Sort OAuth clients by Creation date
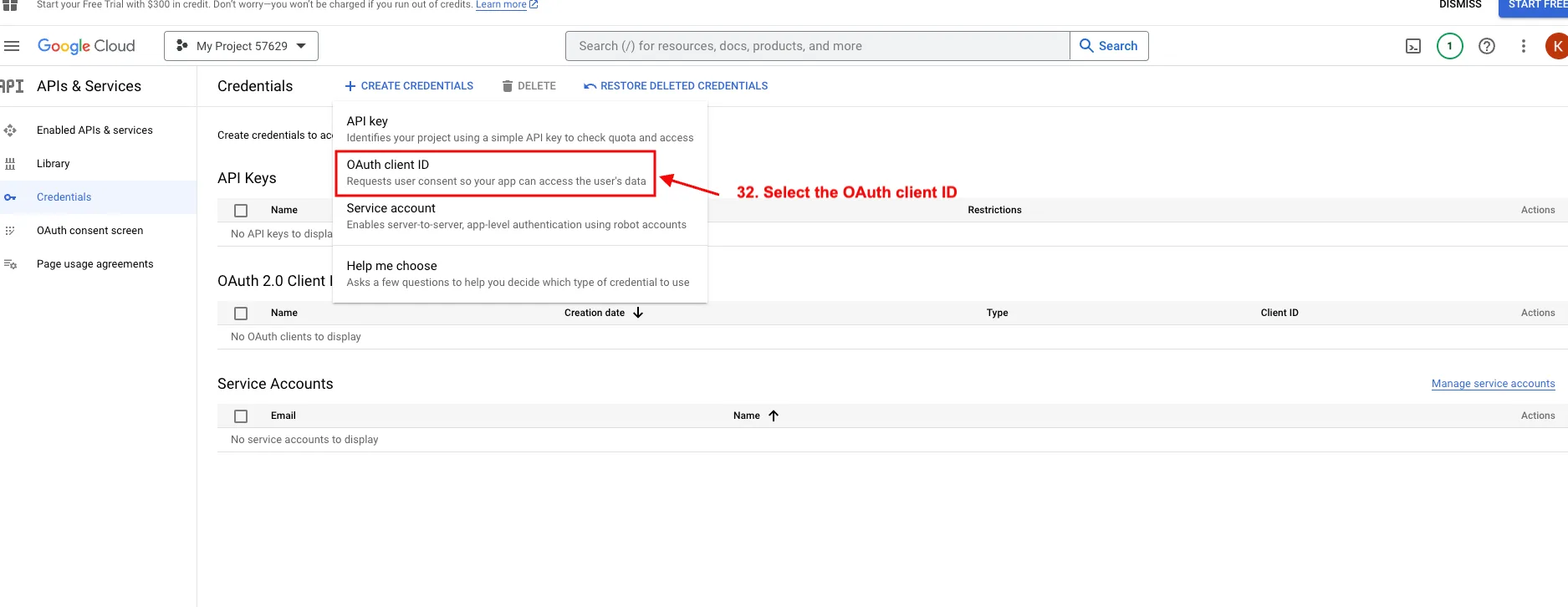The width and height of the screenshot is (1568, 607). 595,313
